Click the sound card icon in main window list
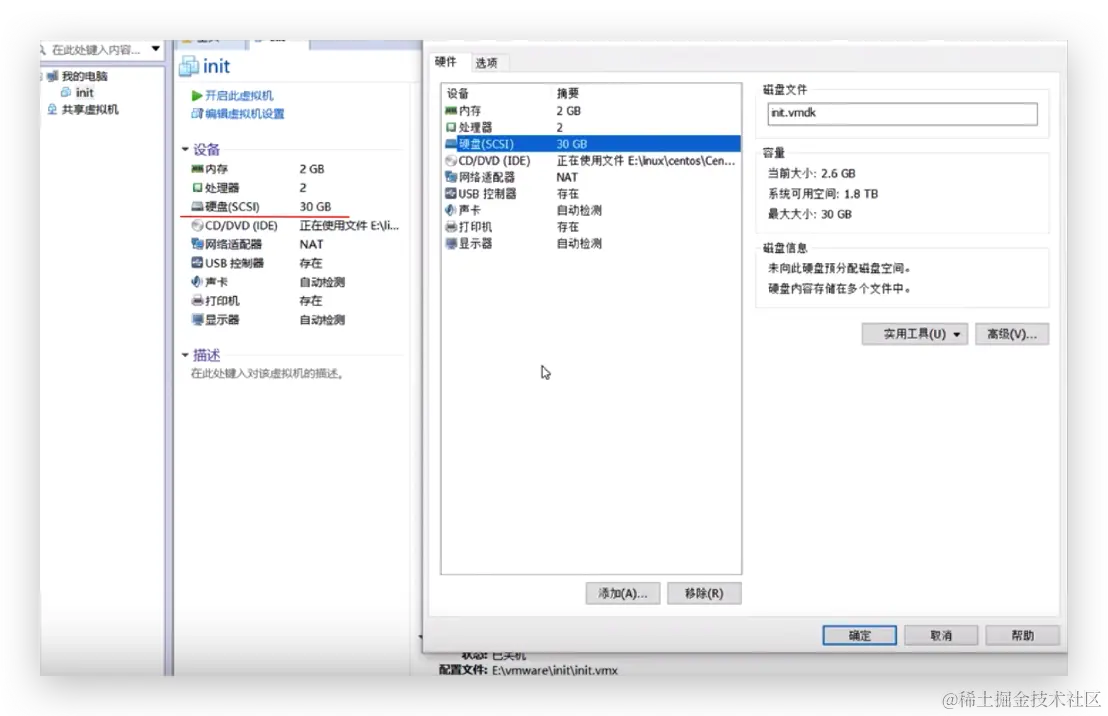Screen dimensions: 1108x716 [x=197, y=282]
